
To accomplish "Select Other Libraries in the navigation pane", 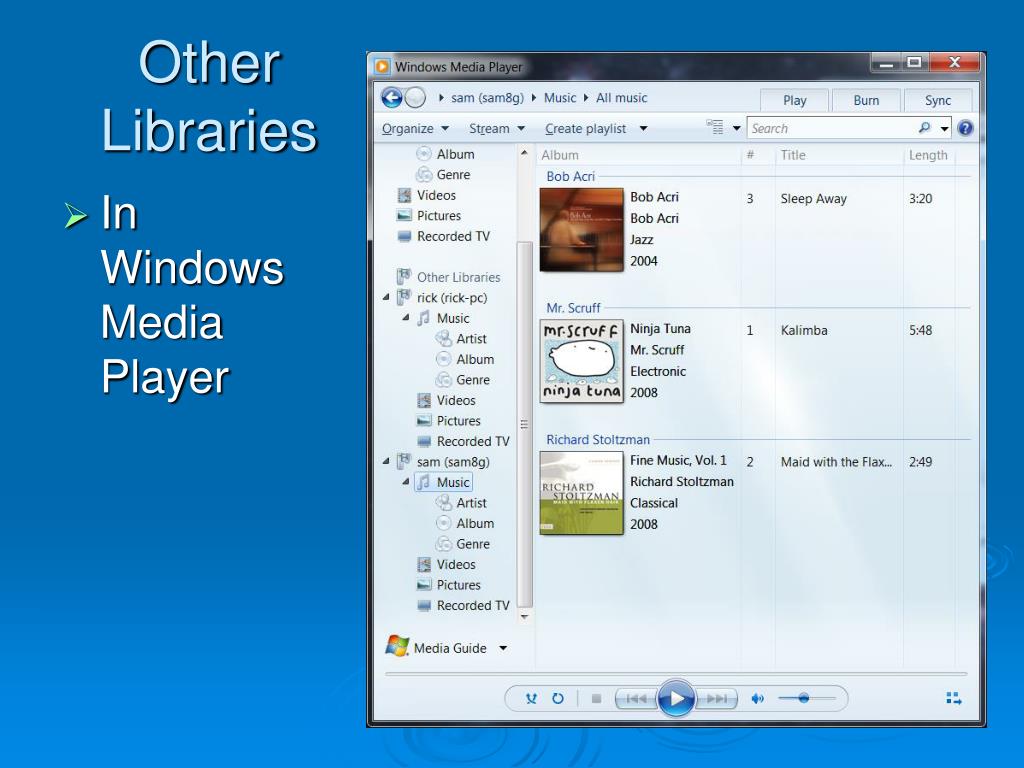I will coord(449,277).
